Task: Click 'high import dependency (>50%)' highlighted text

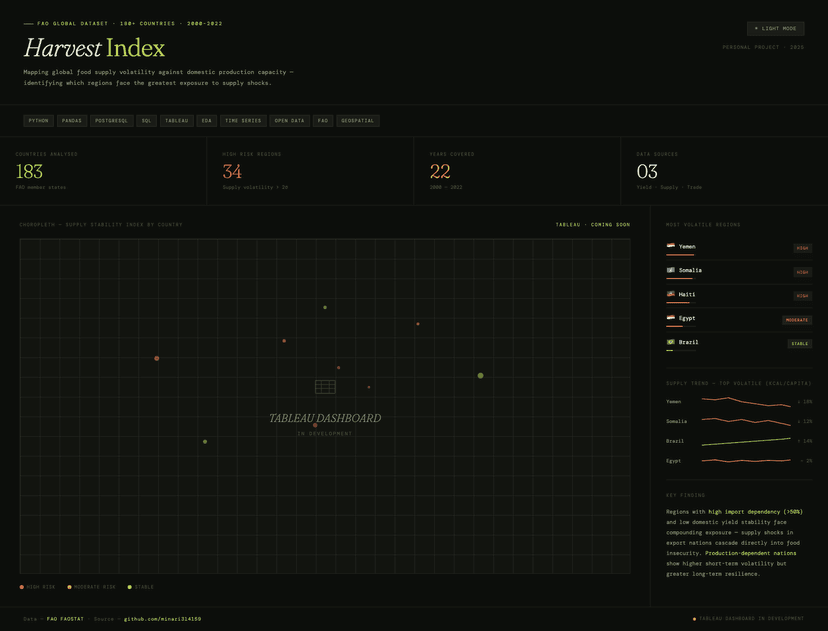Action: (x=755, y=512)
